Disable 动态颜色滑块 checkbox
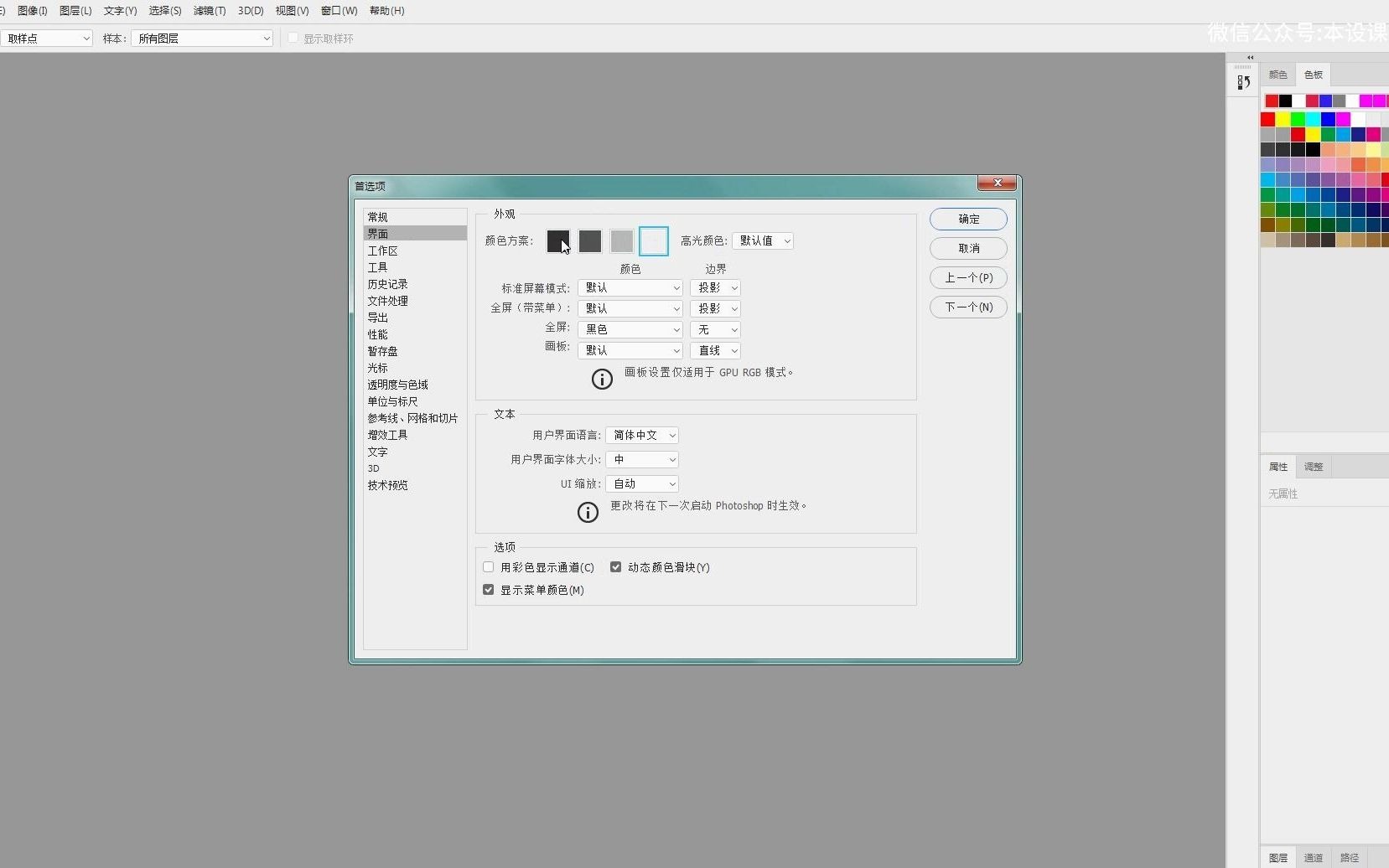Viewport: 1389px width, 868px height. (x=616, y=566)
